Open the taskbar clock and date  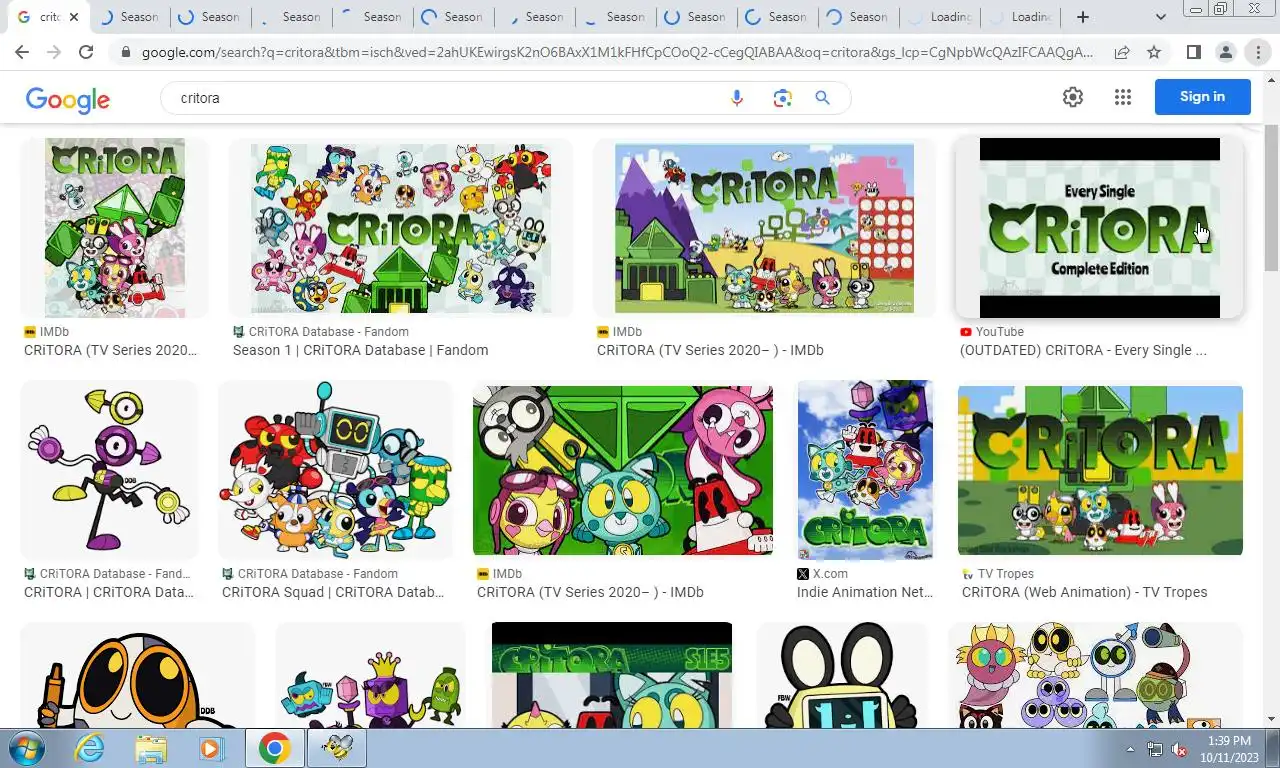pos(1228,749)
